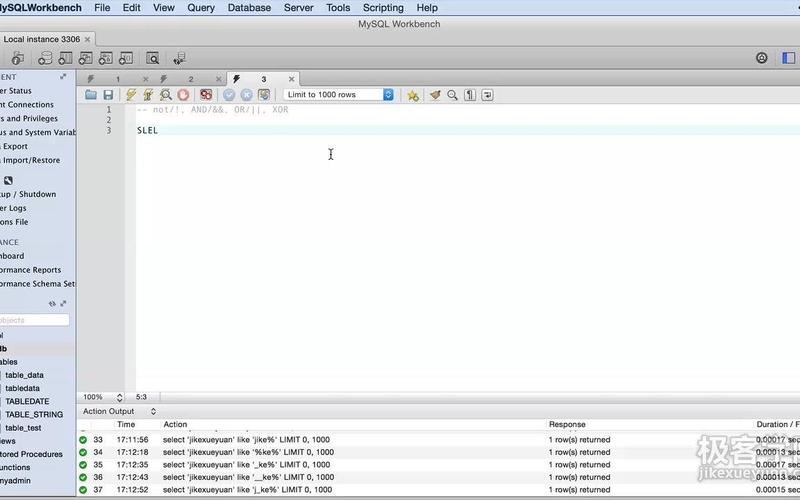800x500 pixels.
Task: Open the SQL inspector info icon in the main toolbar
Action: point(17,58)
